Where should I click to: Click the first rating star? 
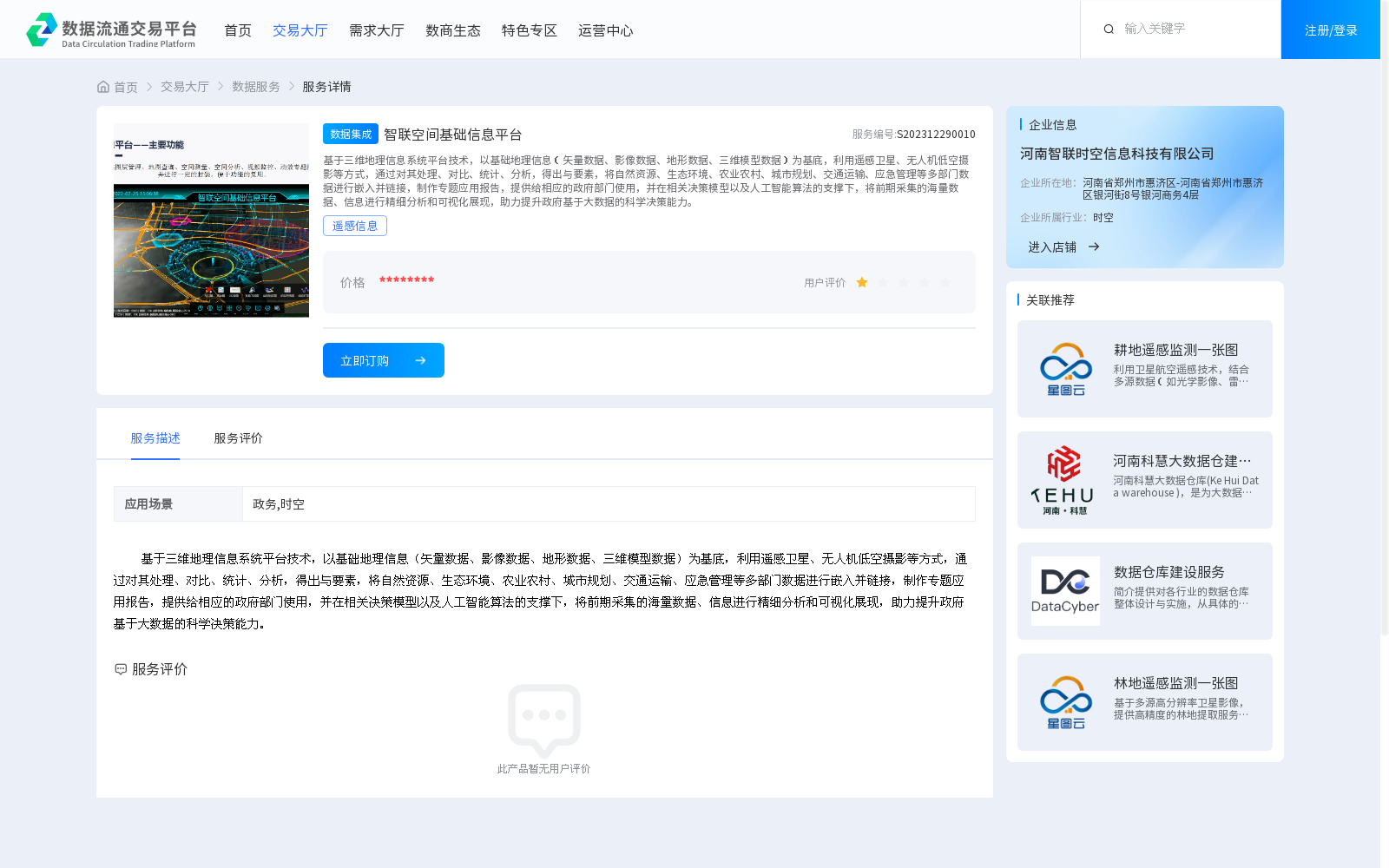(862, 282)
